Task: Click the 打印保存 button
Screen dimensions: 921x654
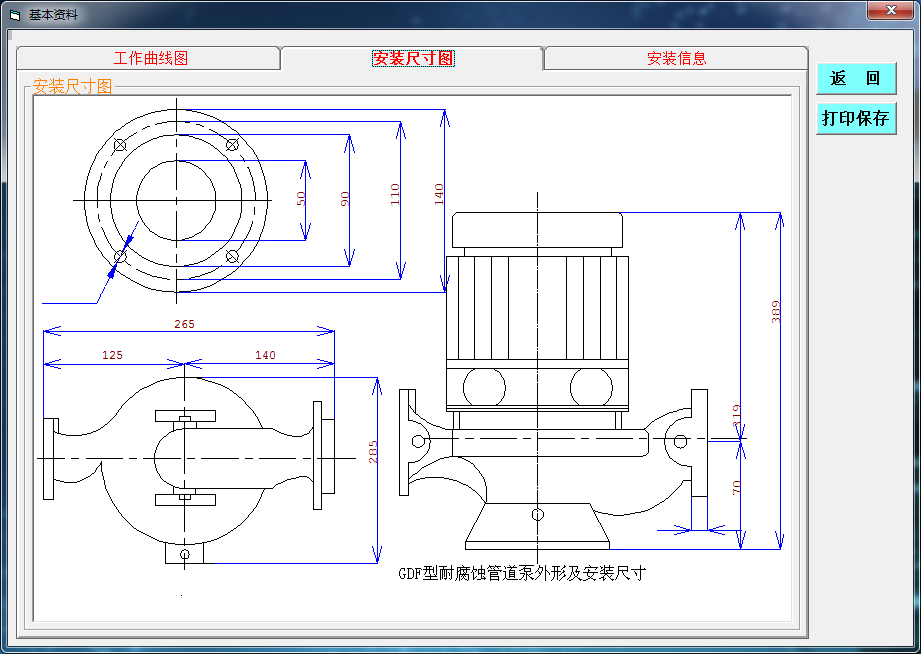Action: (x=856, y=118)
